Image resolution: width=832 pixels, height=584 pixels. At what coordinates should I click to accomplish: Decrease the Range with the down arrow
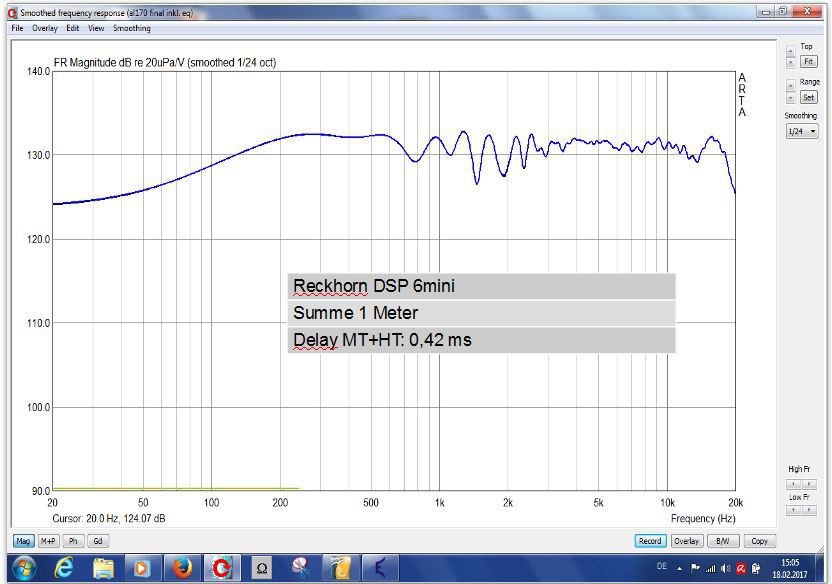pyautogui.click(x=791, y=98)
